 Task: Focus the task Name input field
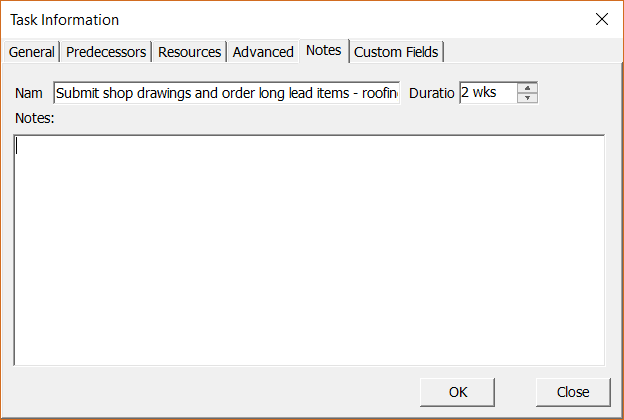click(x=226, y=93)
